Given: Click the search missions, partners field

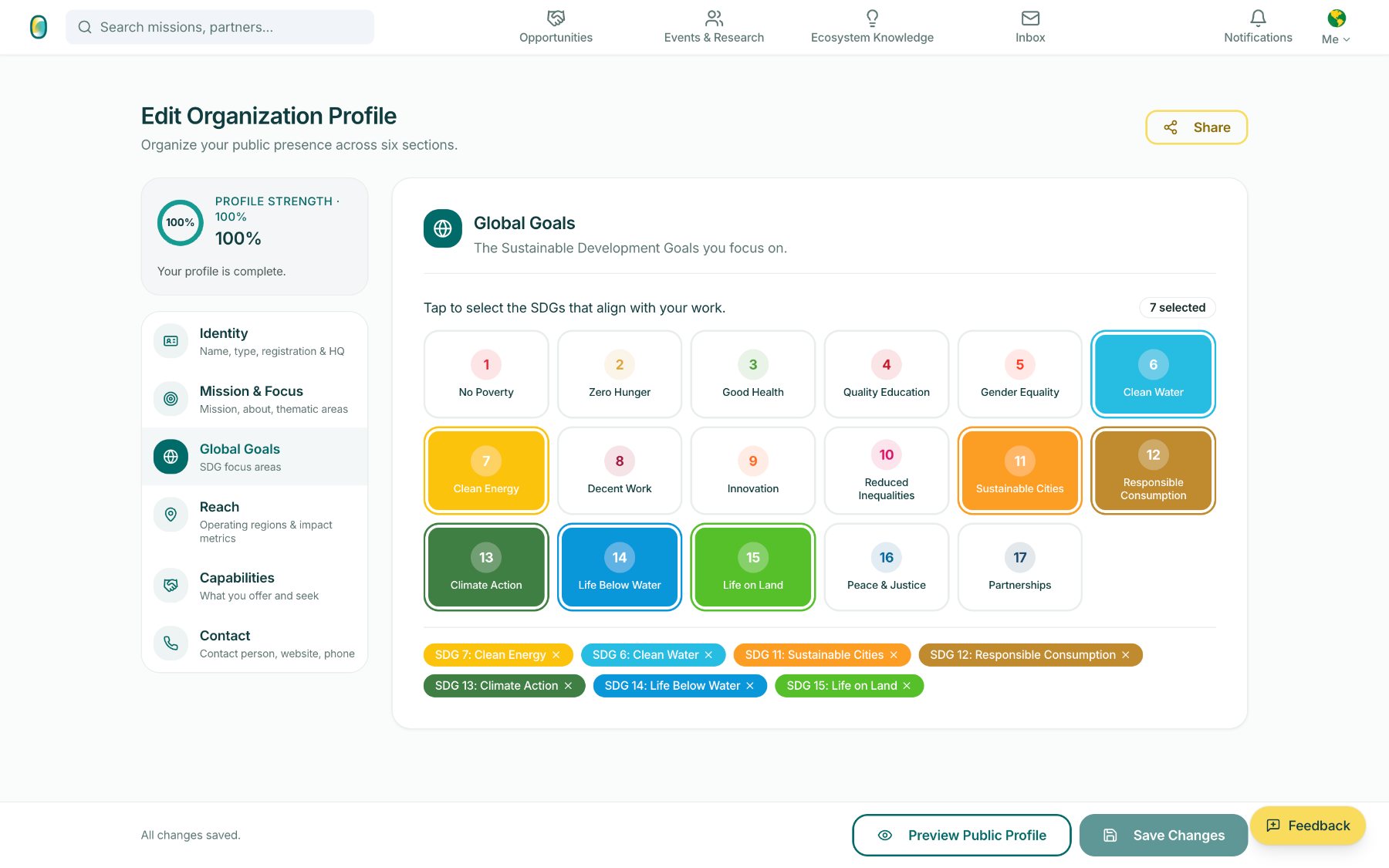Looking at the screenshot, I should 220,27.
